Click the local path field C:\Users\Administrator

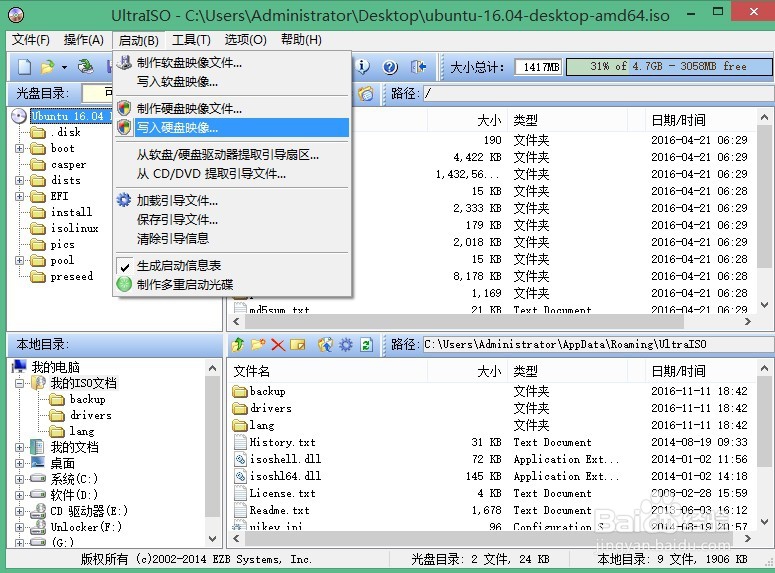click(597, 344)
